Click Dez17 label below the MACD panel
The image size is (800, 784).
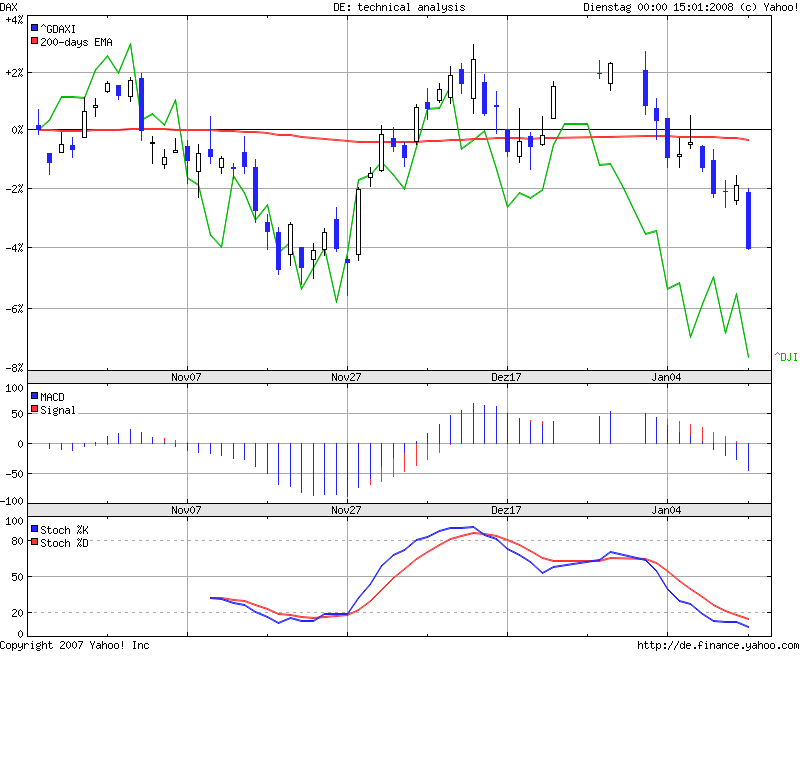(x=506, y=510)
